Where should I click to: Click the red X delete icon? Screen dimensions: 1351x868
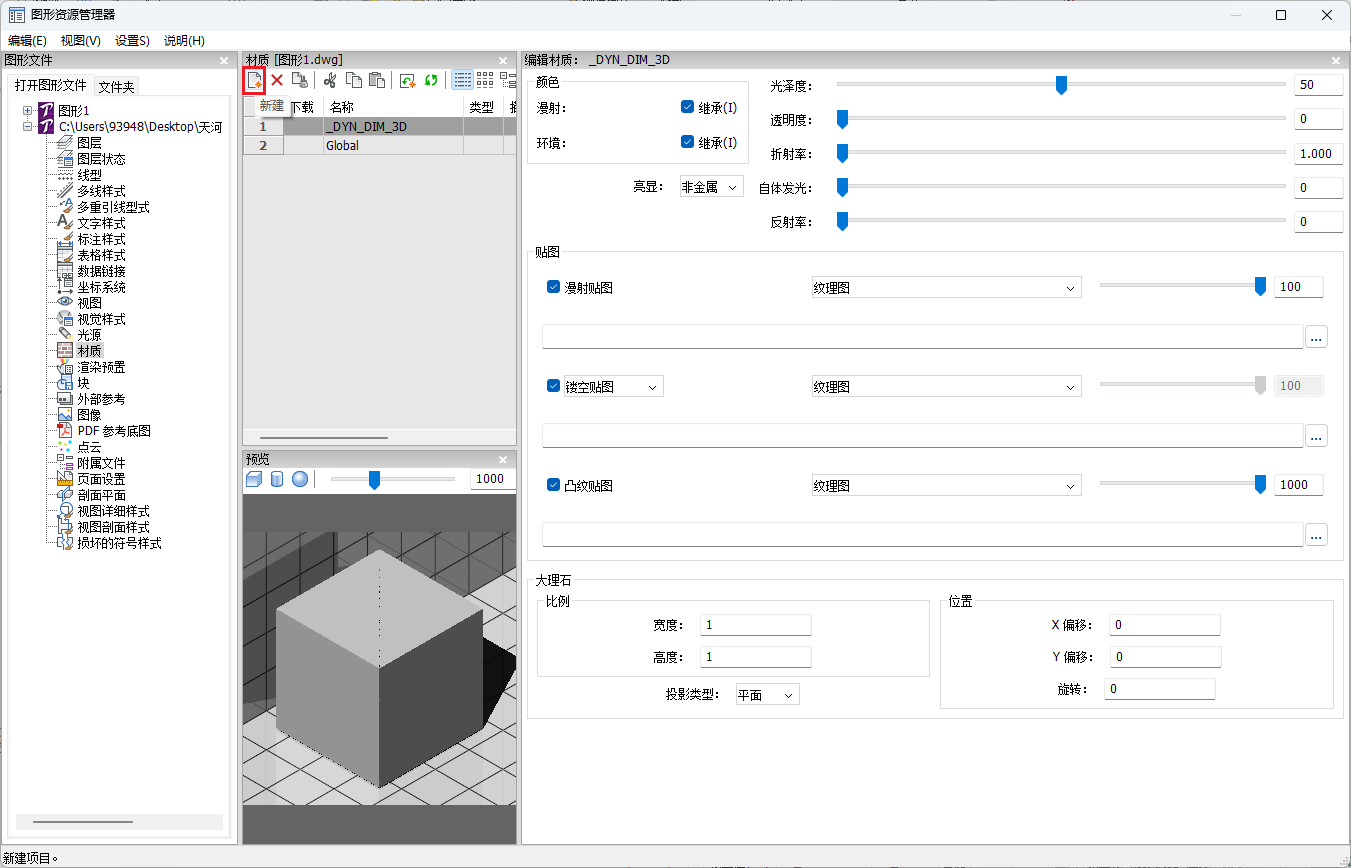(x=277, y=80)
